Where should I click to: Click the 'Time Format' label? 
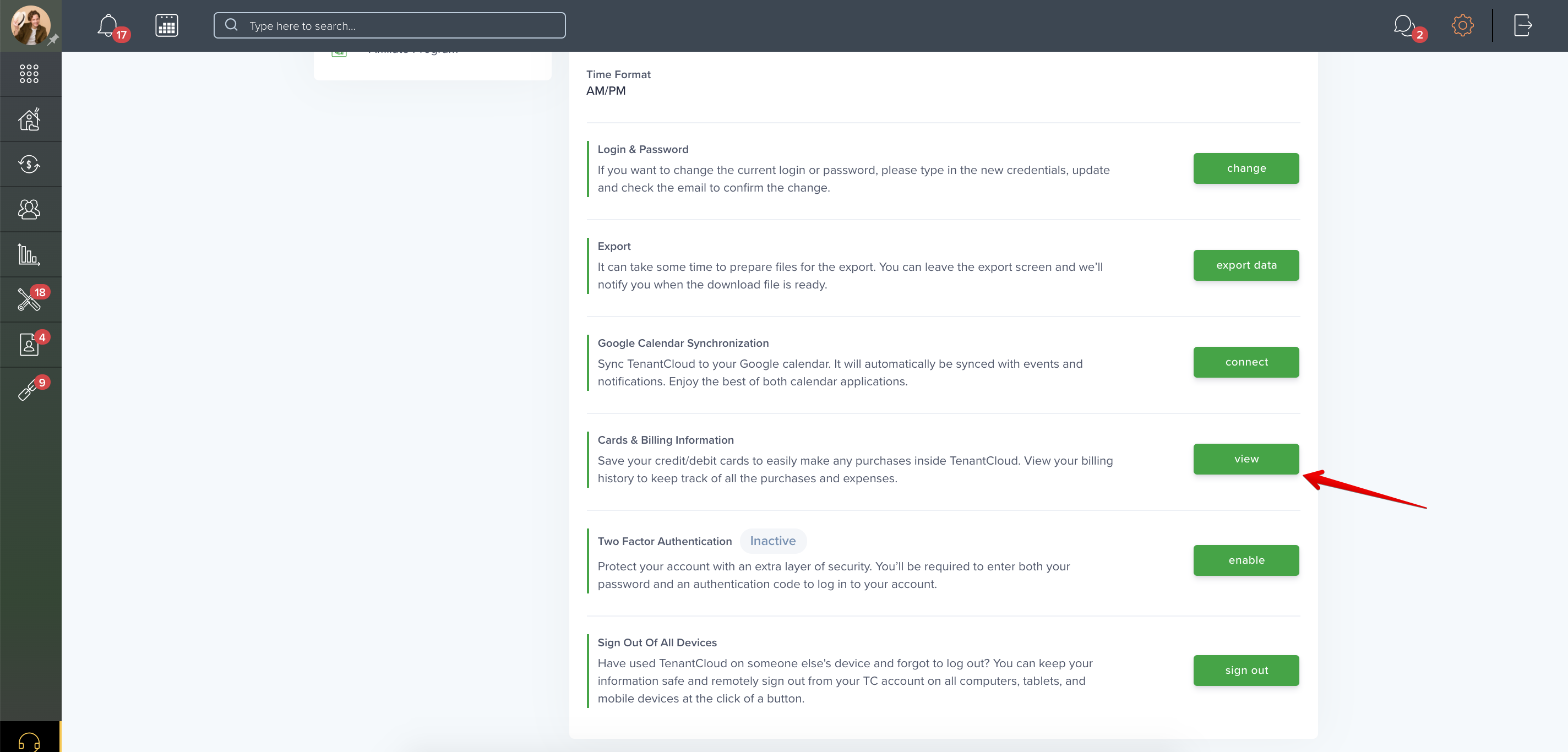click(x=618, y=74)
